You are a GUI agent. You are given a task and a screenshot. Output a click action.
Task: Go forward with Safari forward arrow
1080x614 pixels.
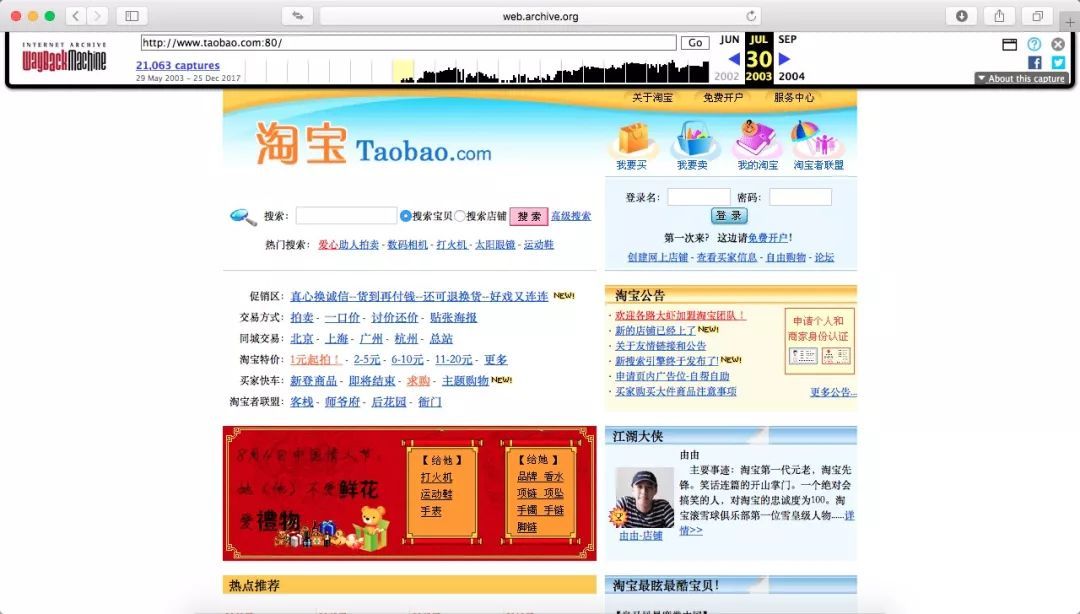tap(97, 16)
